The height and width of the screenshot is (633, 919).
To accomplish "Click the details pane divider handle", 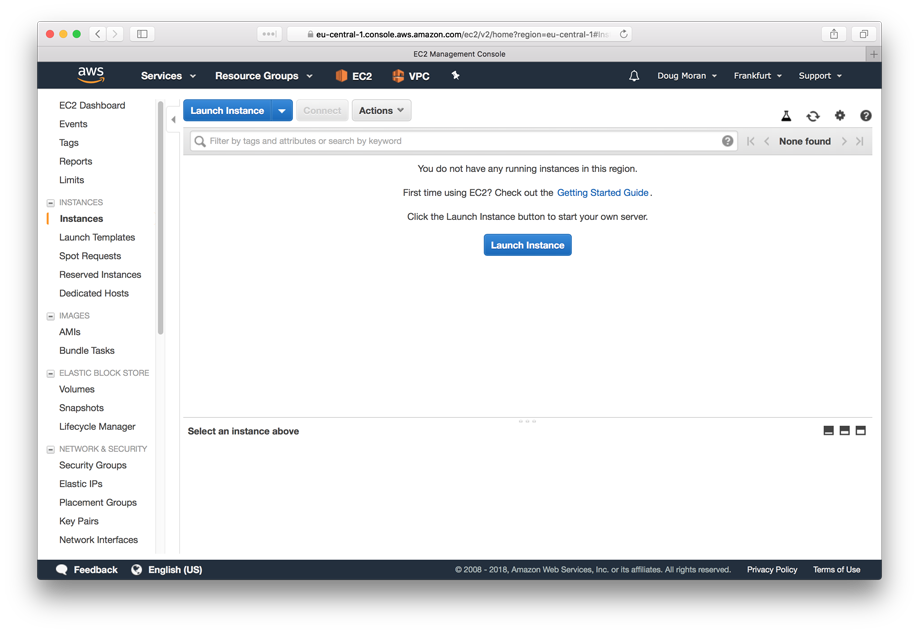I will (x=527, y=421).
